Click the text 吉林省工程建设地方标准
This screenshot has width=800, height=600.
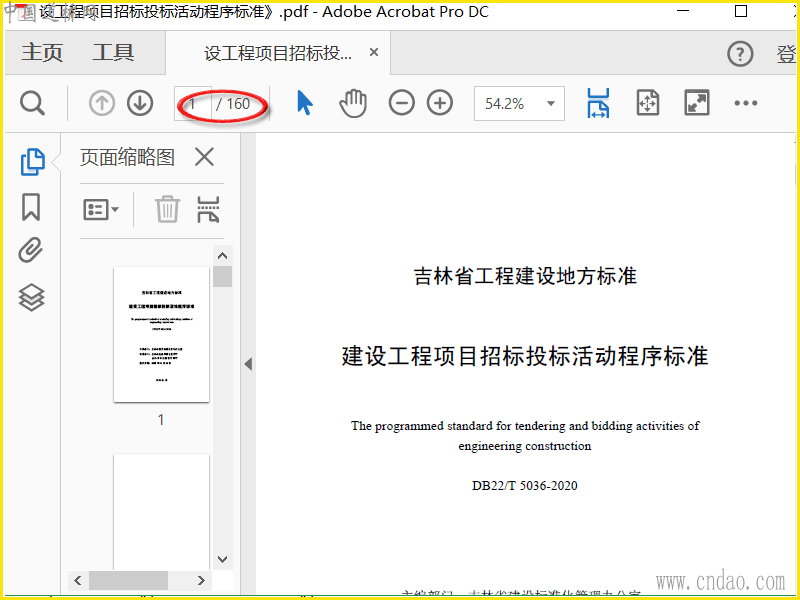tap(525, 276)
